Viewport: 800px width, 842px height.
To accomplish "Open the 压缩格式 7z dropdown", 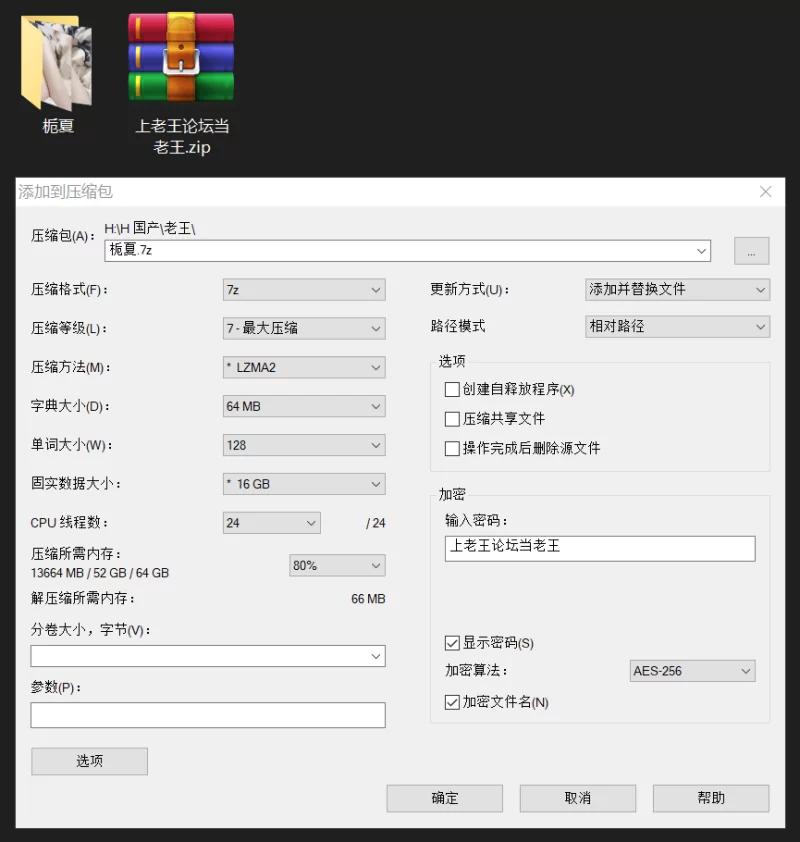I will [304, 290].
